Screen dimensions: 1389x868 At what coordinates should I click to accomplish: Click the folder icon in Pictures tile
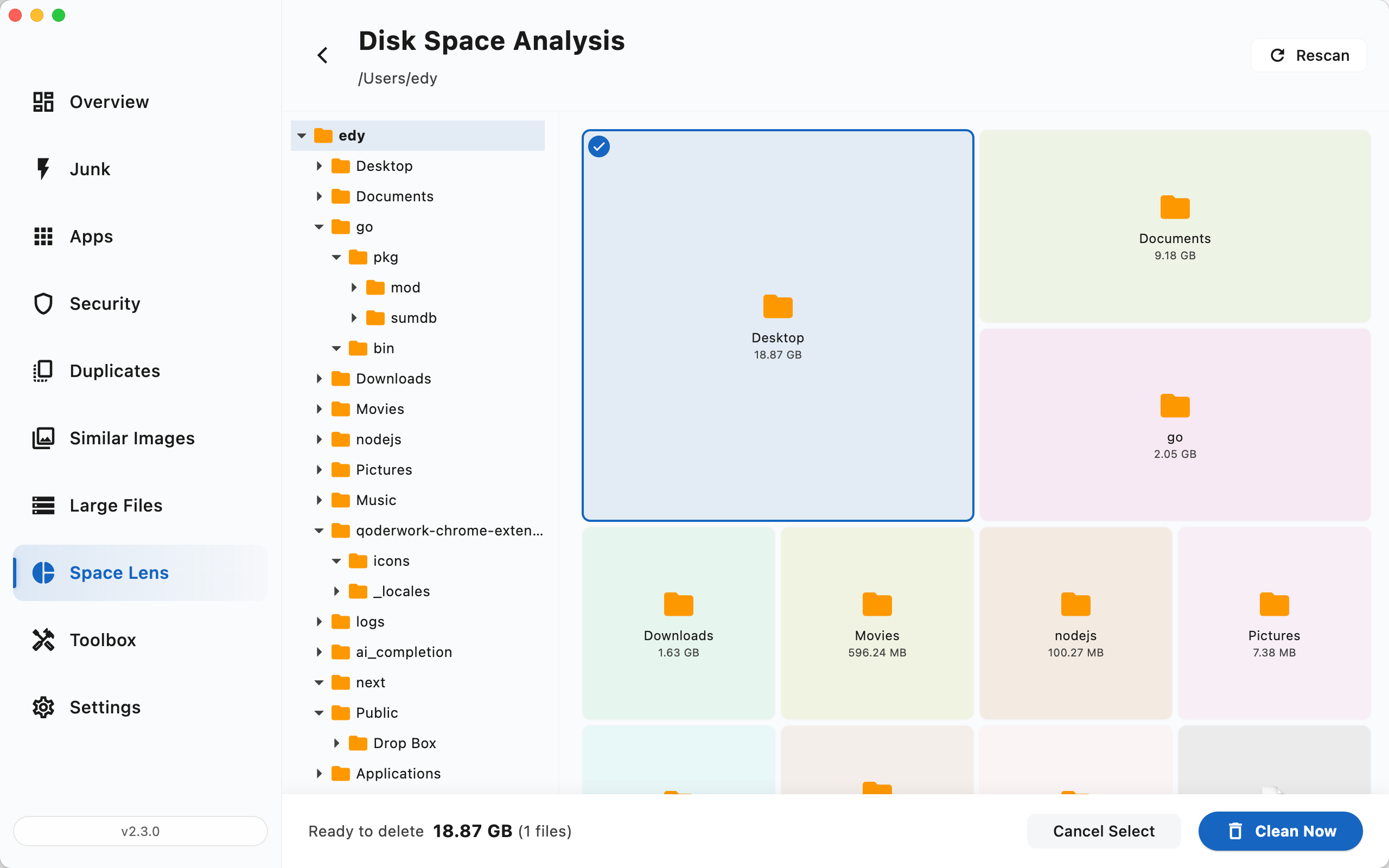tap(1274, 604)
